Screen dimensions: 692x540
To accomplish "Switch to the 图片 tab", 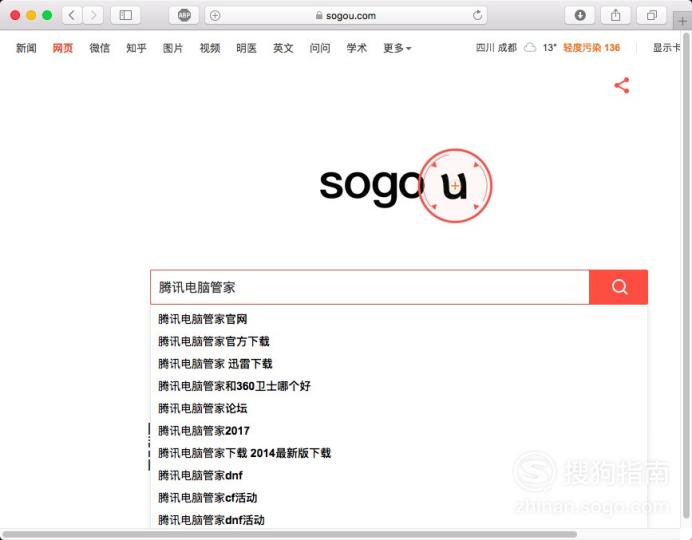I will pos(173,48).
